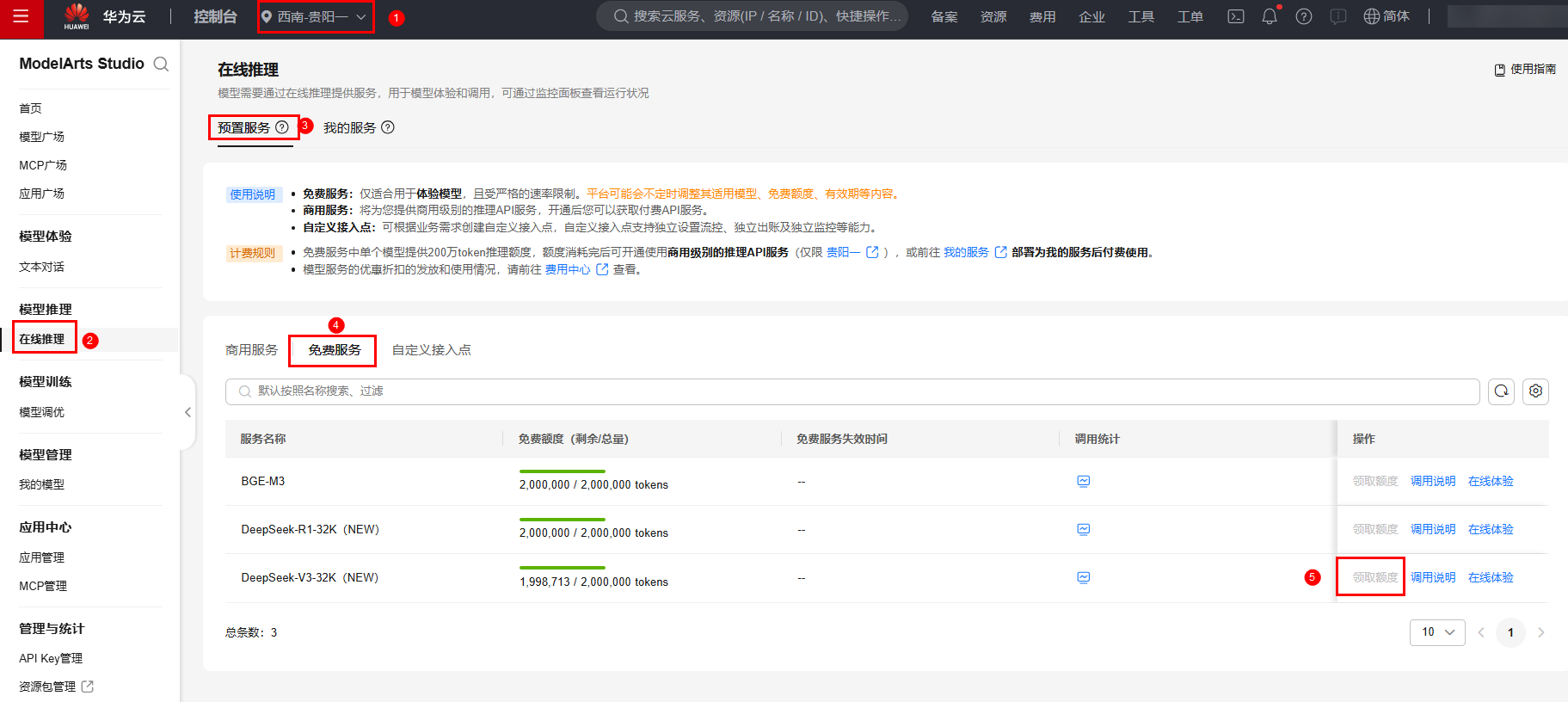Collapse the sidebar with arrow handle
This screenshot has height=702, width=1568.
pyautogui.click(x=188, y=412)
